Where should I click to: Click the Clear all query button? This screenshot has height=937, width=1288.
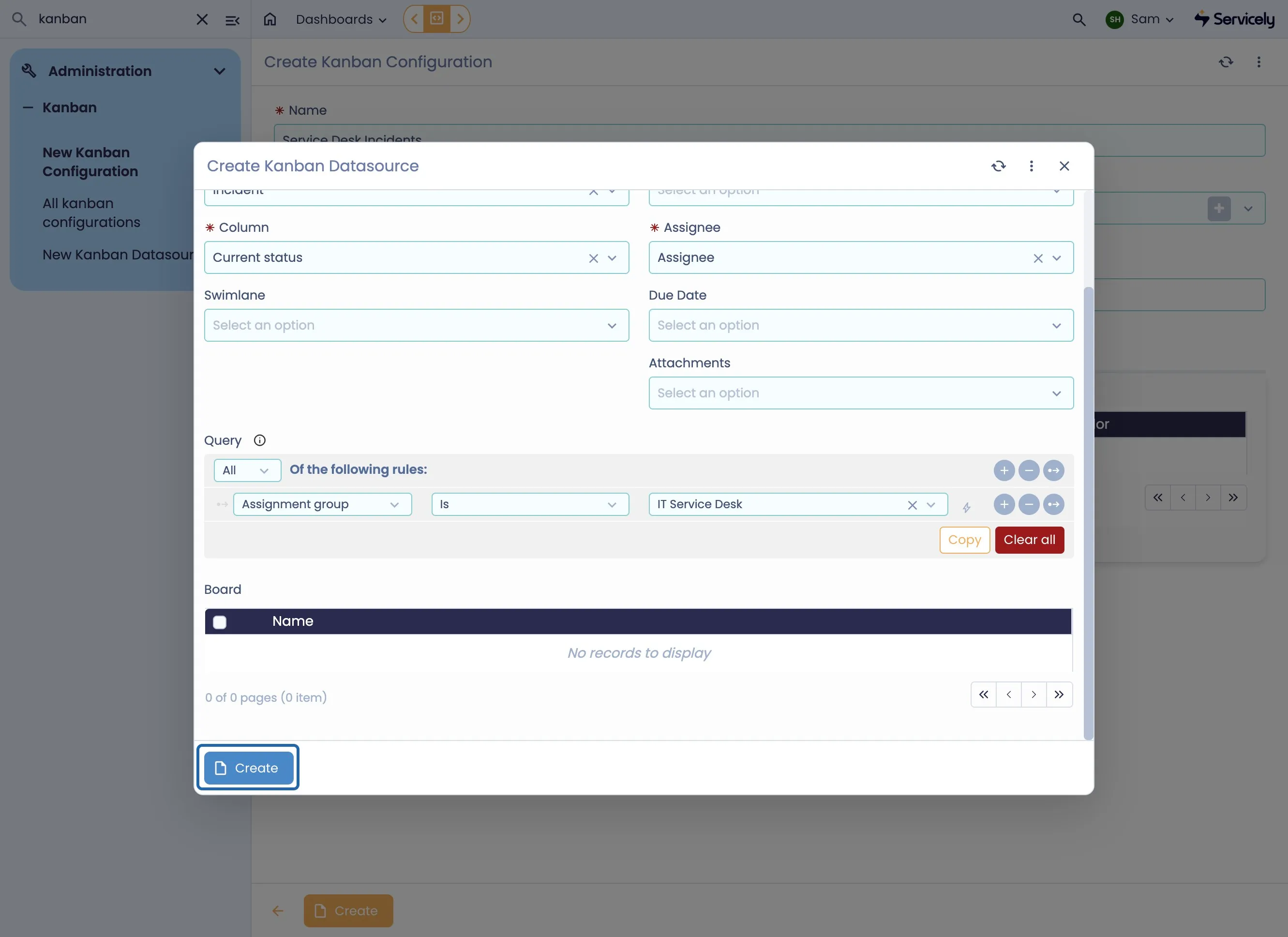point(1029,540)
